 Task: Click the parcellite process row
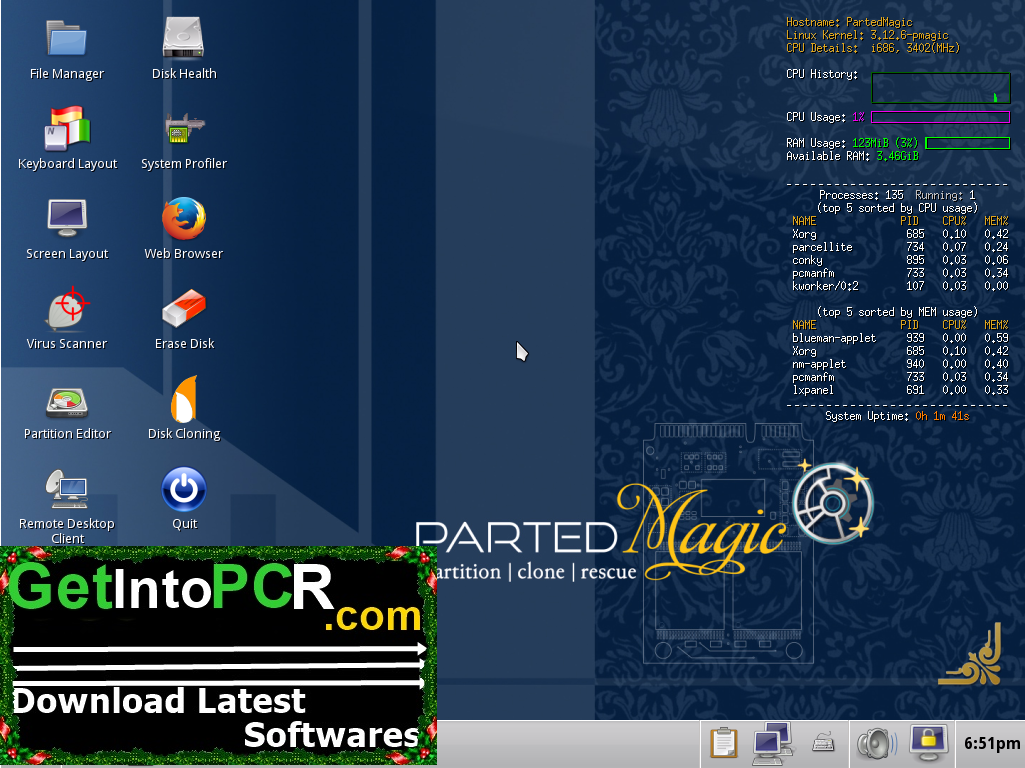coord(899,247)
